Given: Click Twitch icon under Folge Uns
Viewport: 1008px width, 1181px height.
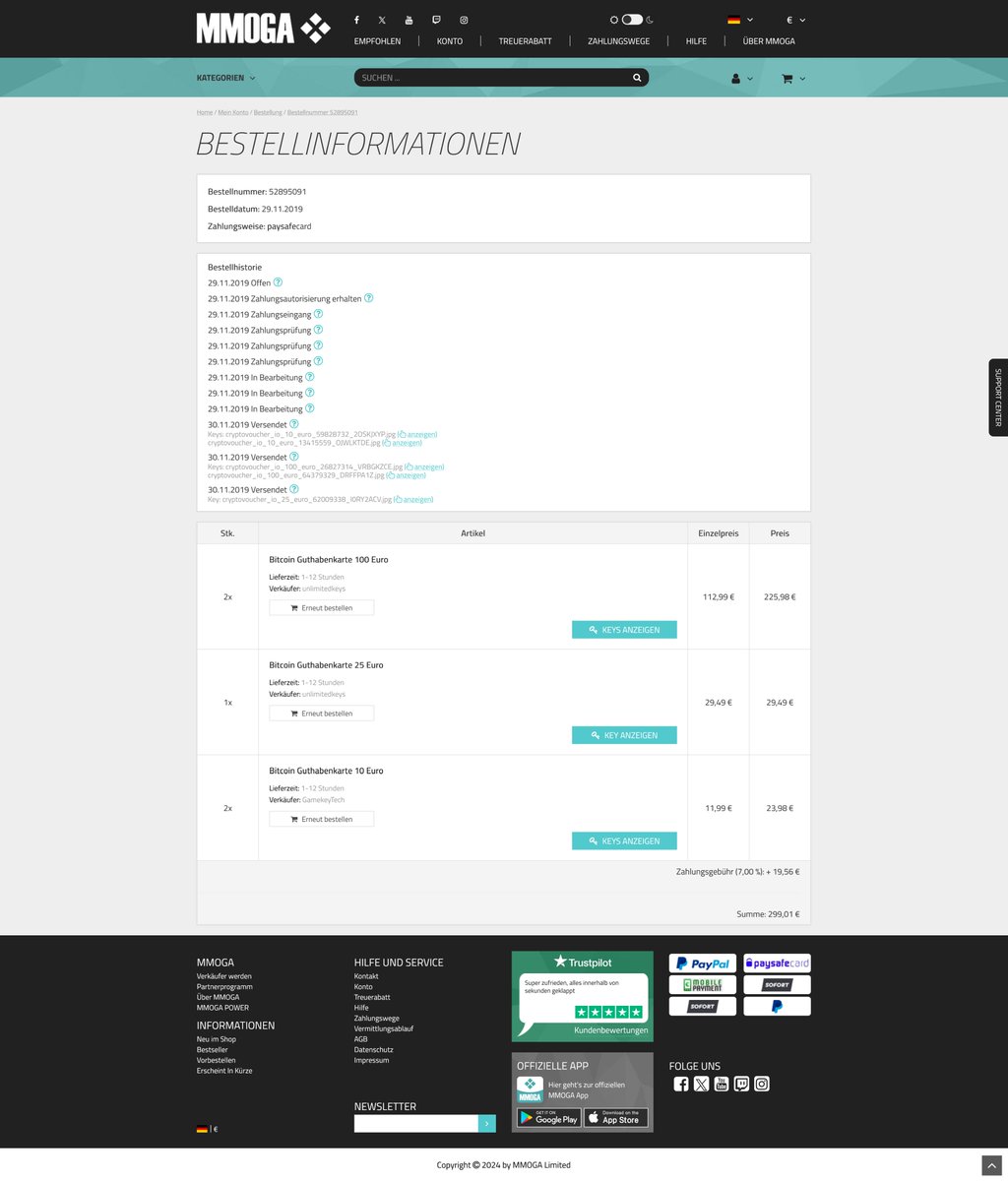Looking at the screenshot, I should coord(741,1084).
